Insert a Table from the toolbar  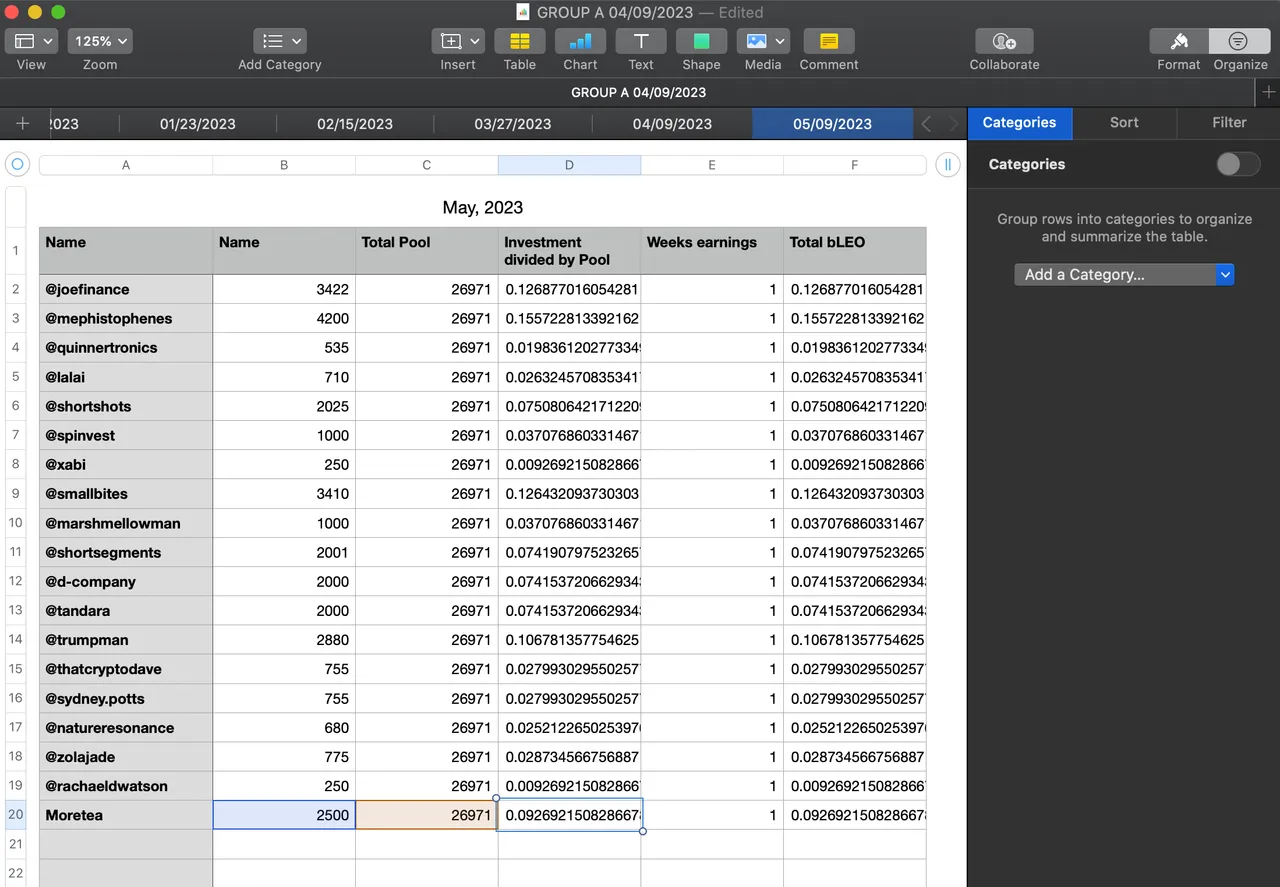click(520, 41)
